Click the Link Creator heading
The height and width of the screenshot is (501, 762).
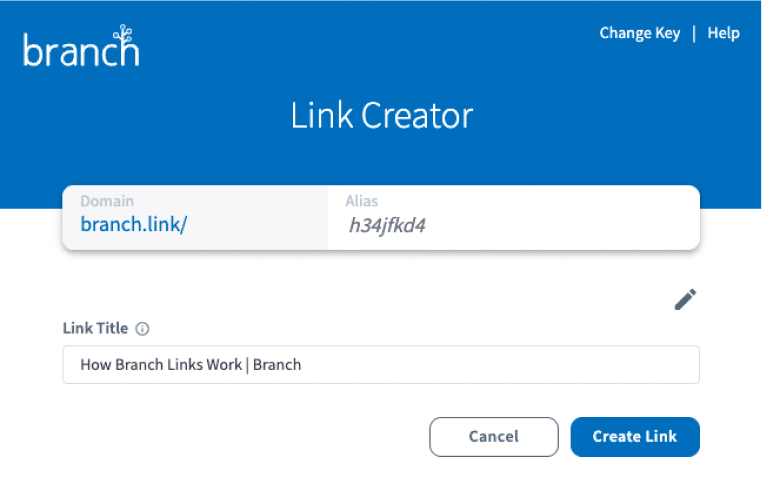[381, 116]
